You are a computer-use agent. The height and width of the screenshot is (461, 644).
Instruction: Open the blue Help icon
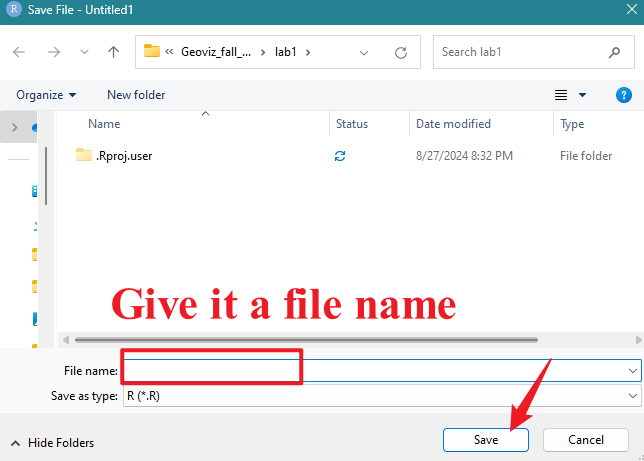[623, 95]
